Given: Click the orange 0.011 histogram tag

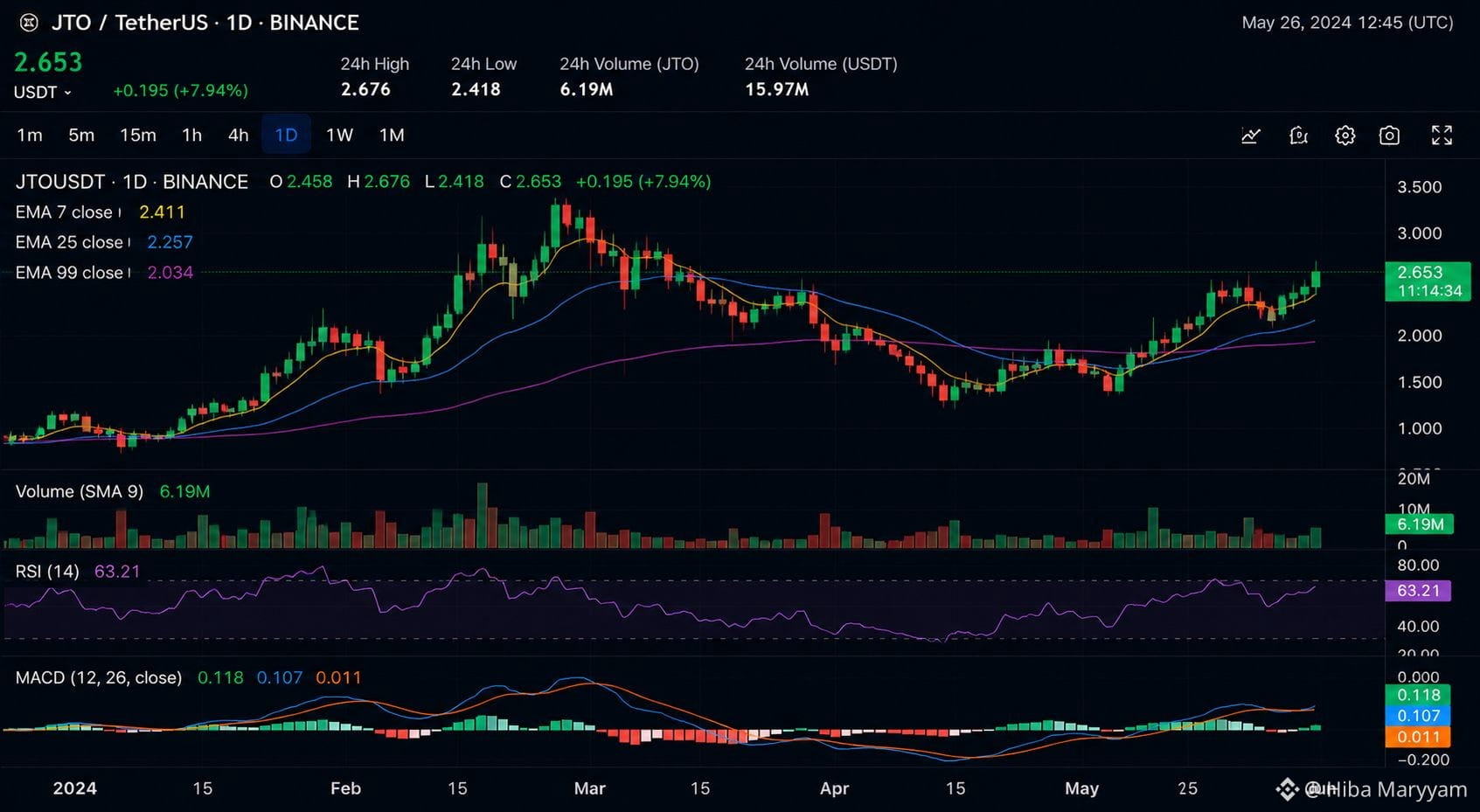Looking at the screenshot, I should coord(1418,737).
